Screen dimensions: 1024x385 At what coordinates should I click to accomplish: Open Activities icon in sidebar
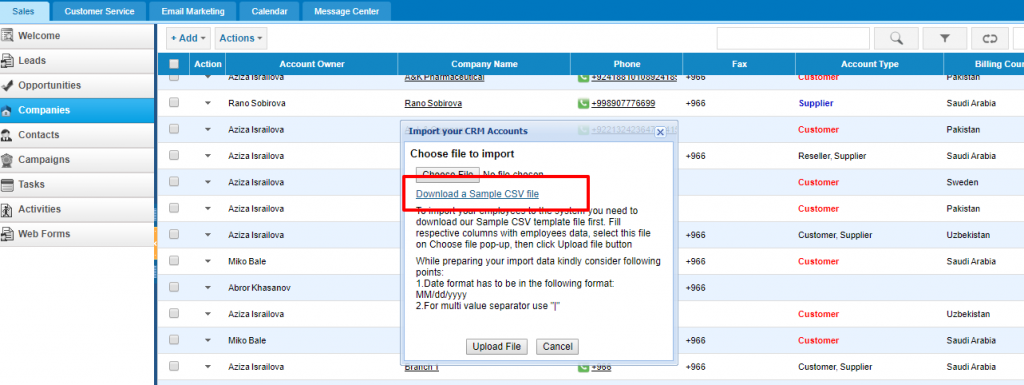(8, 209)
